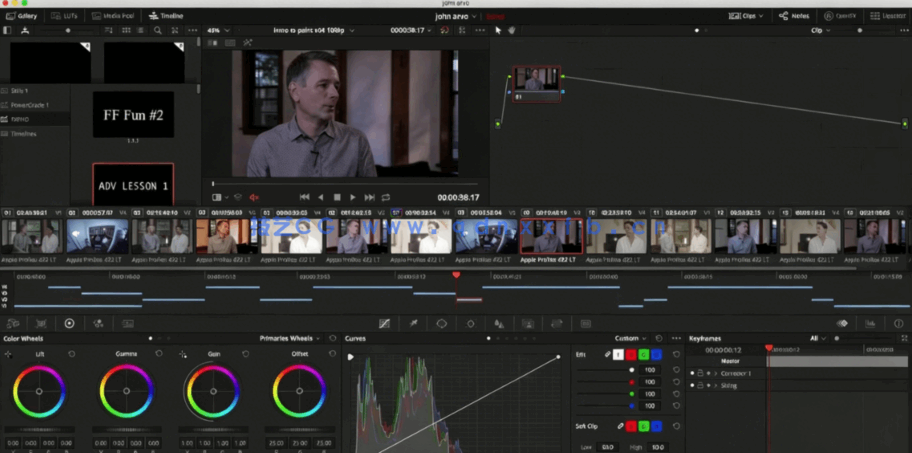Play in reverse in viewer
This screenshot has width=912, height=453.
coord(320,198)
